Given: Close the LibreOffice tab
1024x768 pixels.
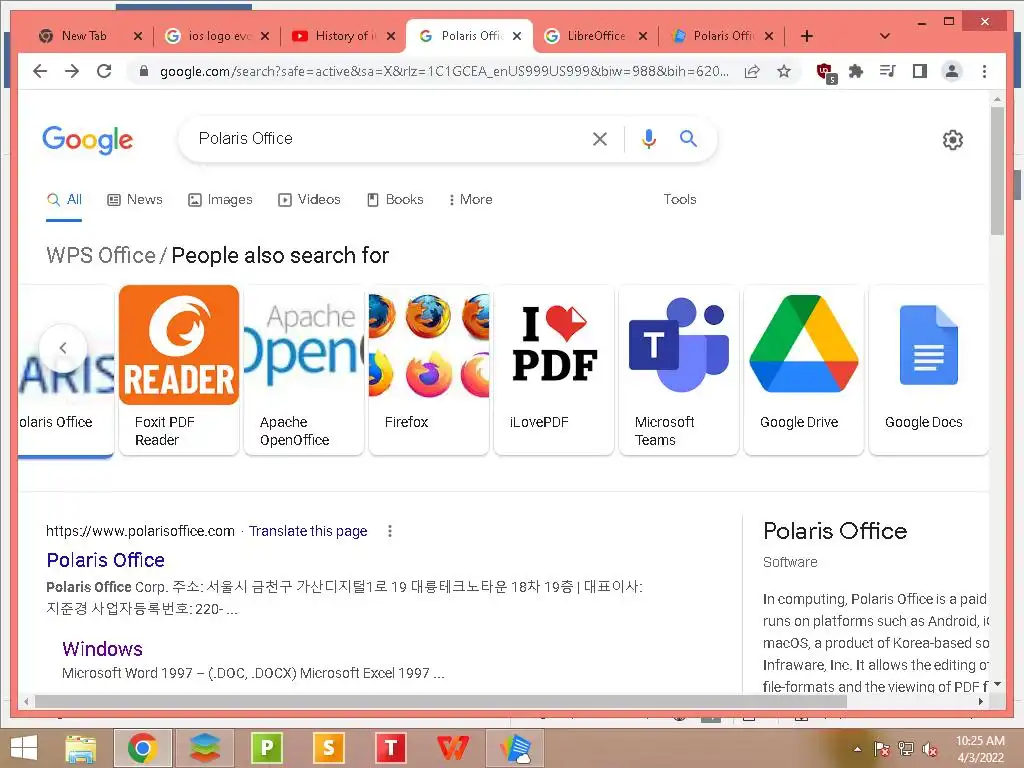Looking at the screenshot, I should 643,36.
